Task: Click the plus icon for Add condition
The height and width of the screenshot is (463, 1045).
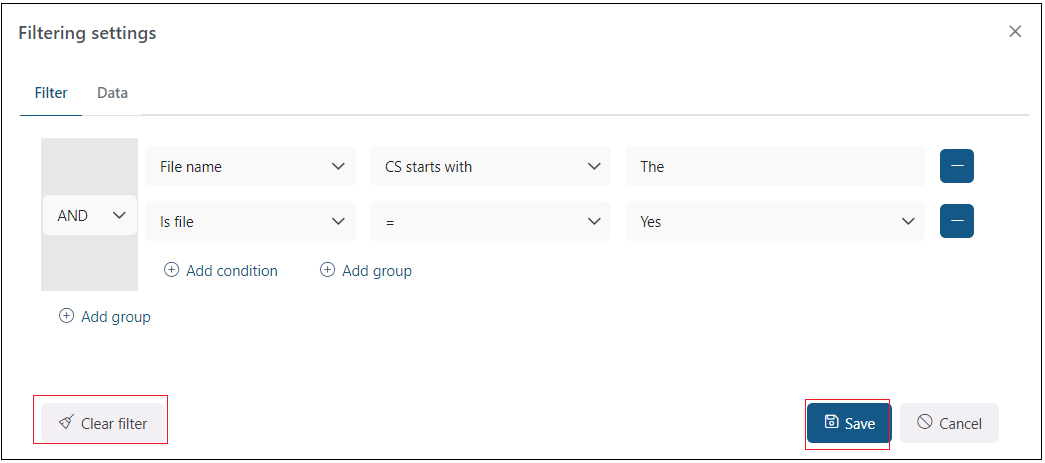Action: pos(171,270)
